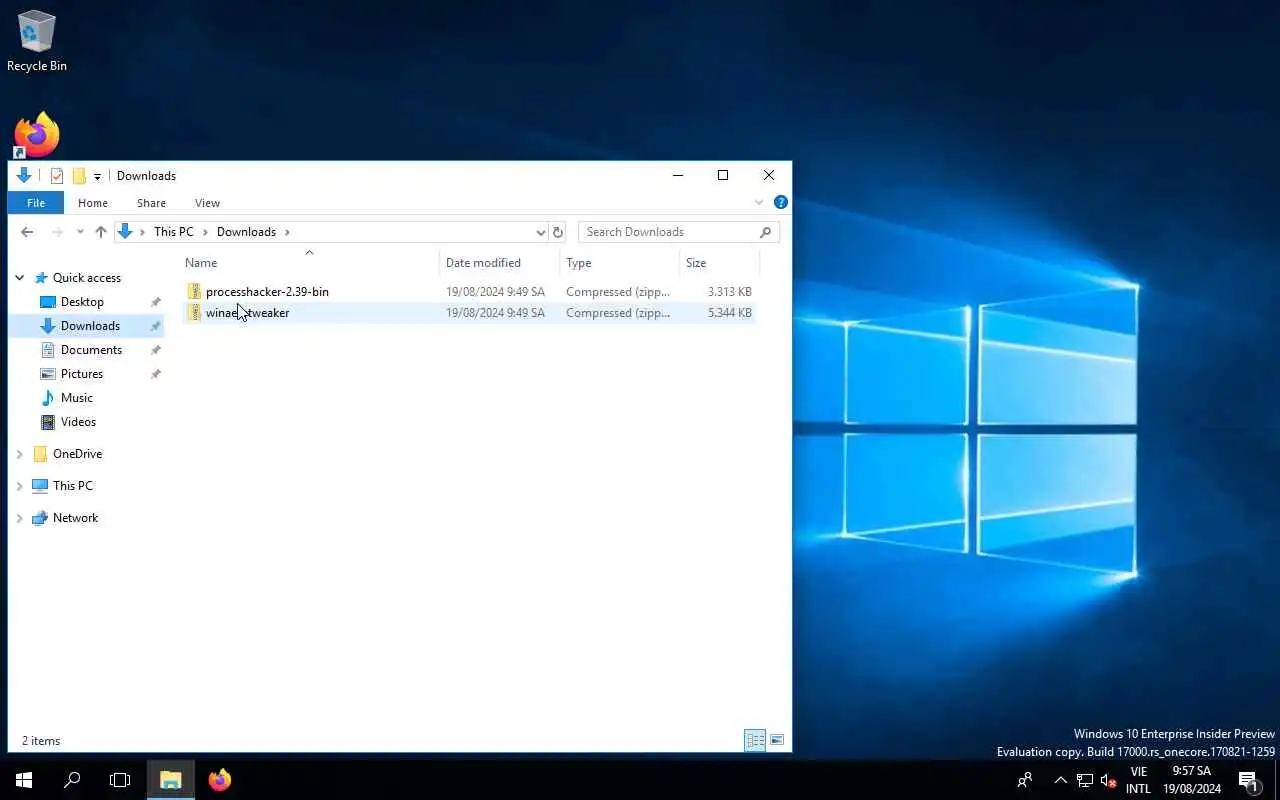Open Desktop in the navigation pane
The width and height of the screenshot is (1280, 800).
(x=82, y=302)
